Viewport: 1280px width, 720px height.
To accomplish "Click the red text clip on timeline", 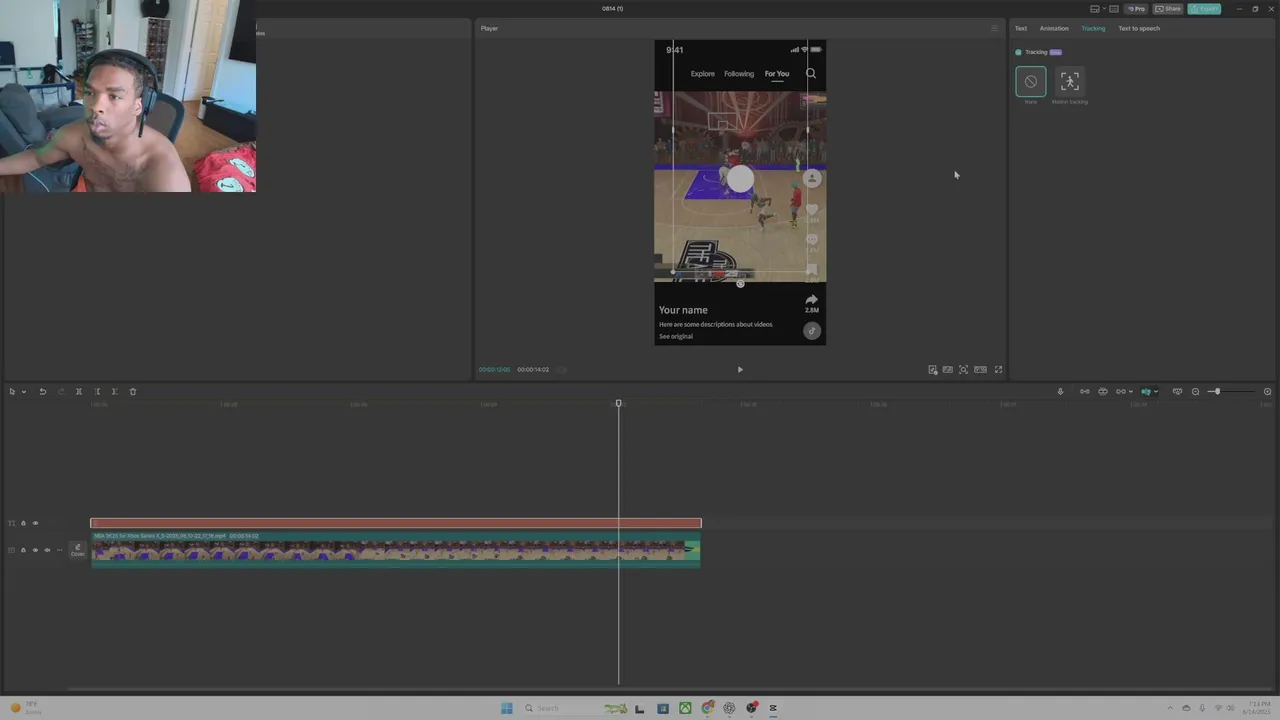I will pos(396,523).
